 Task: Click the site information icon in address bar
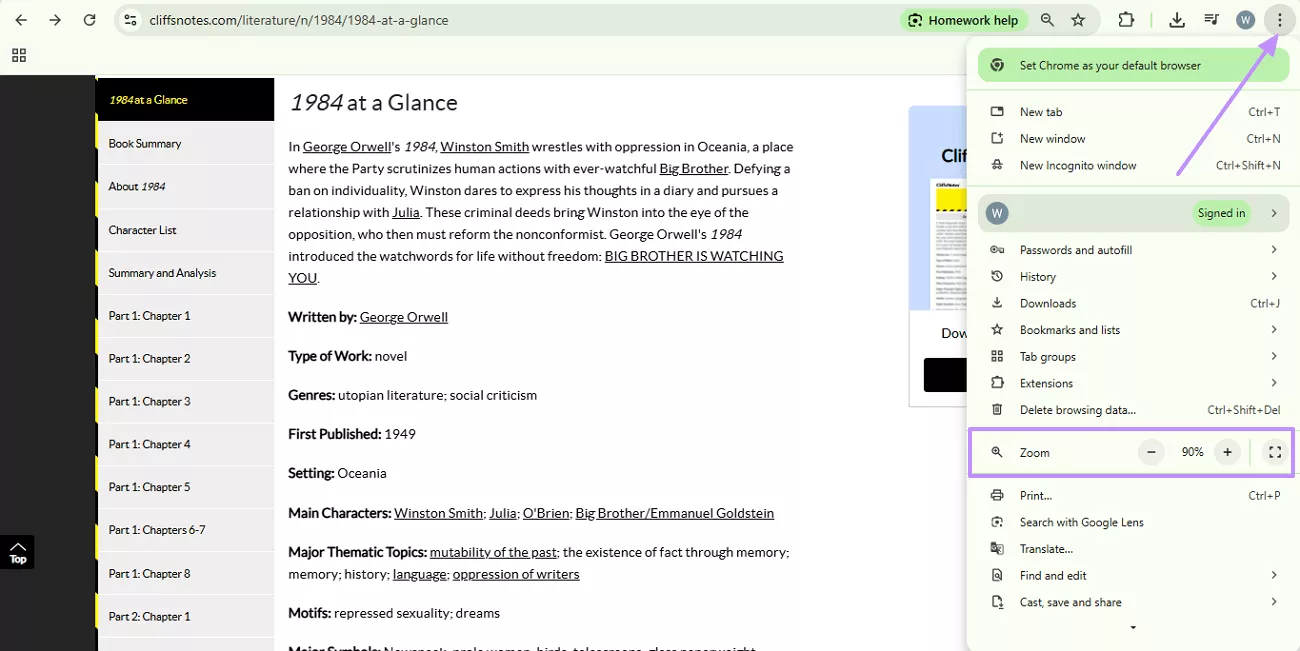click(x=131, y=19)
